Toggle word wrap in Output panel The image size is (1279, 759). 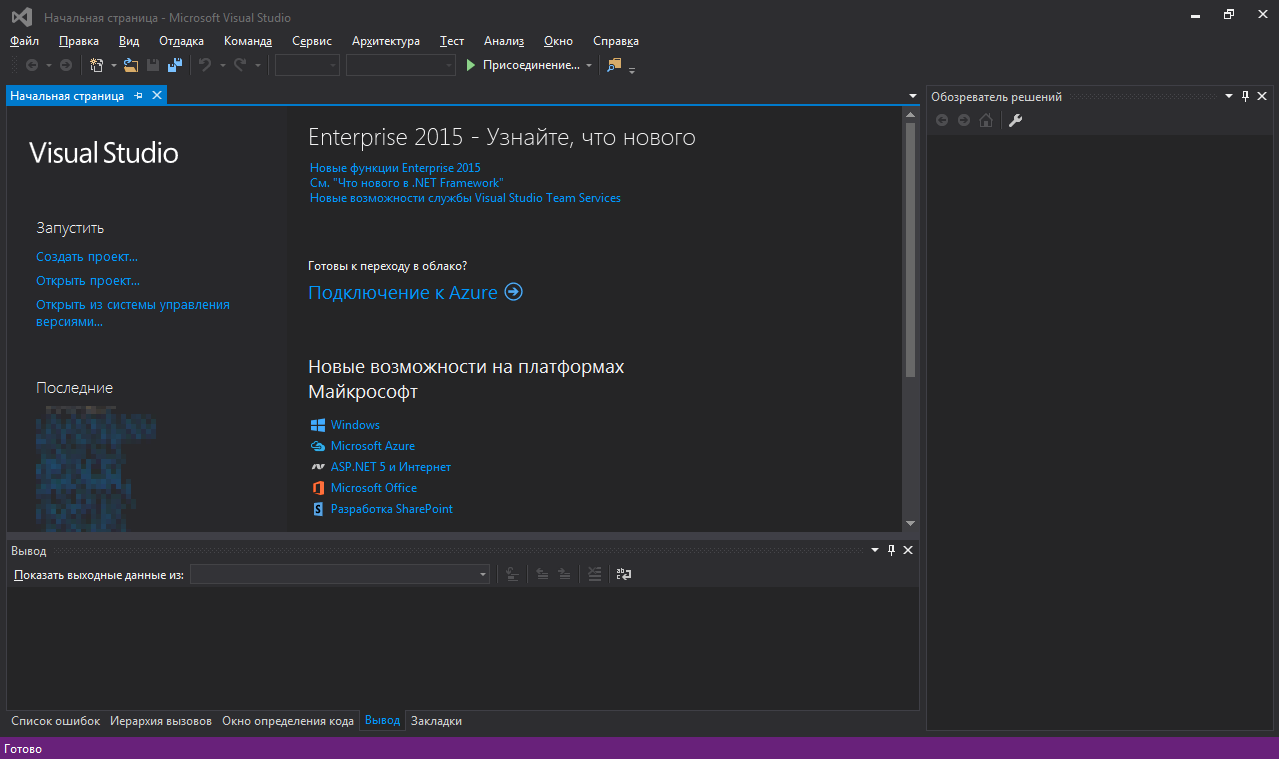(624, 574)
